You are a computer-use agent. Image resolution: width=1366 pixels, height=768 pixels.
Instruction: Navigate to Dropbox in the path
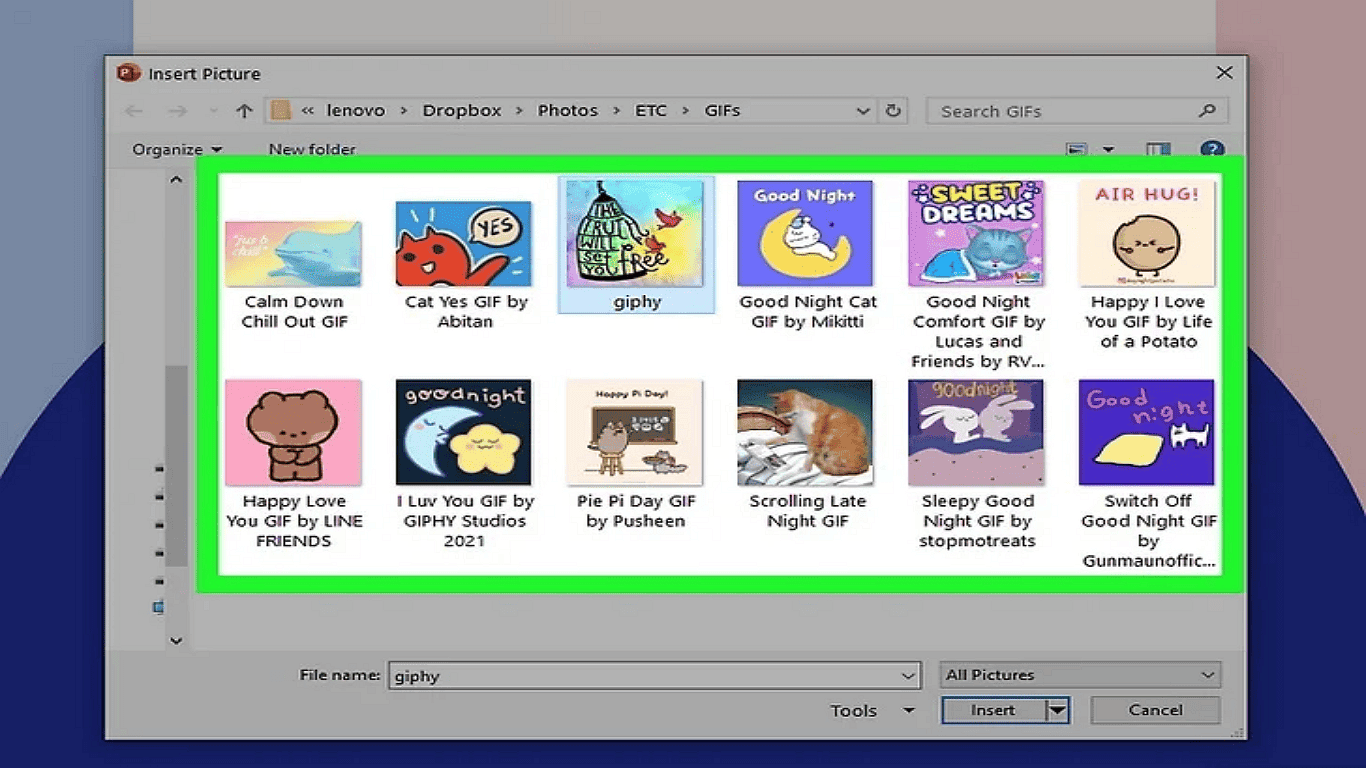[462, 111]
